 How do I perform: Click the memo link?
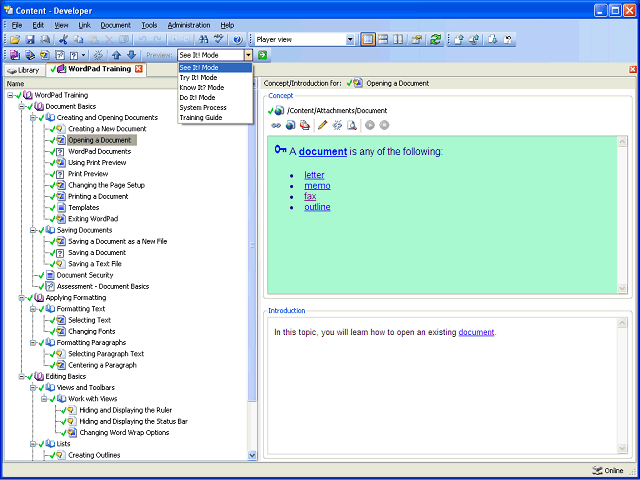(x=317, y=186)
